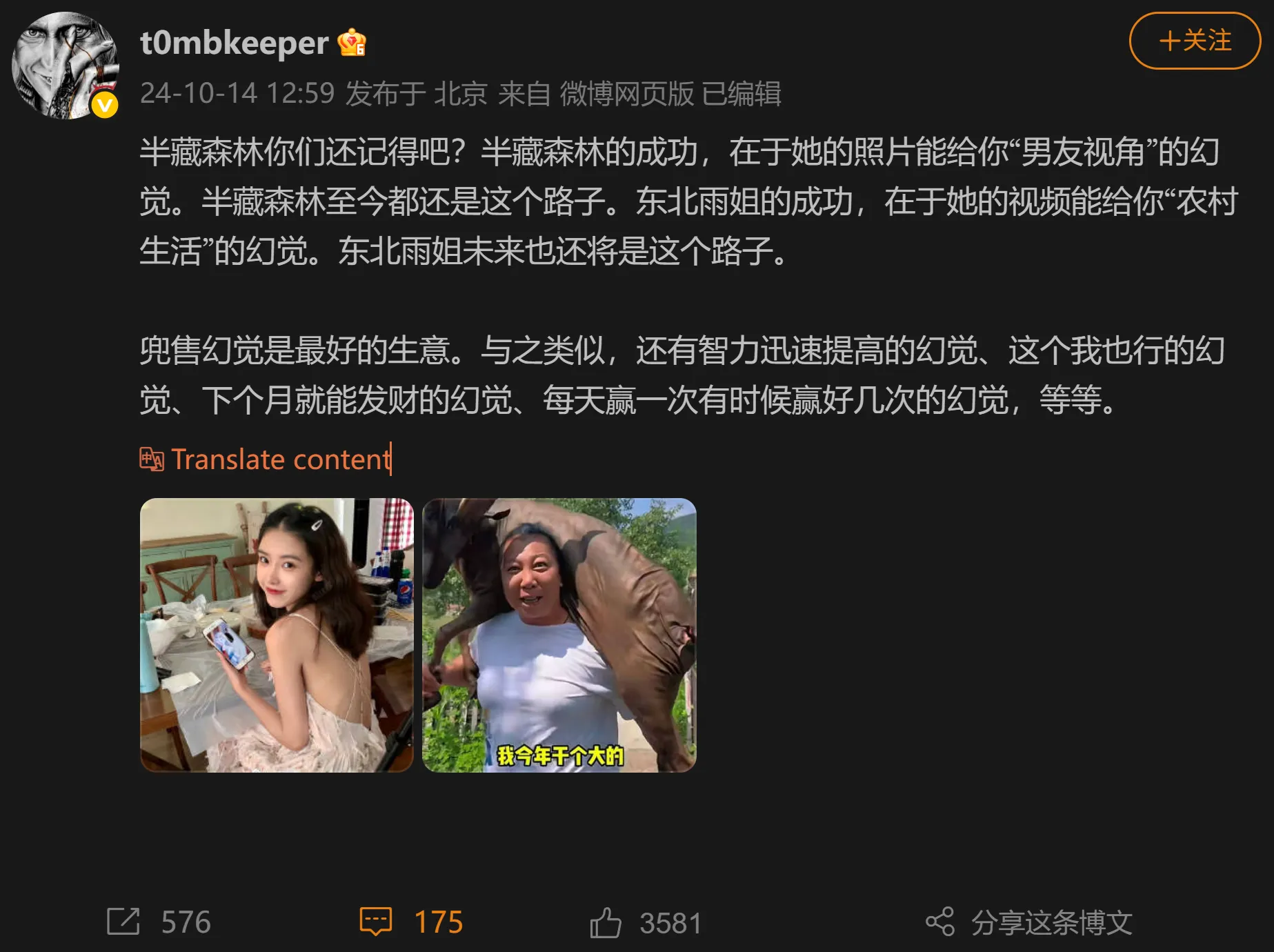Open the t0mbkeeper username link
Screen dimensions: 1274x952
tap(235, 43)
